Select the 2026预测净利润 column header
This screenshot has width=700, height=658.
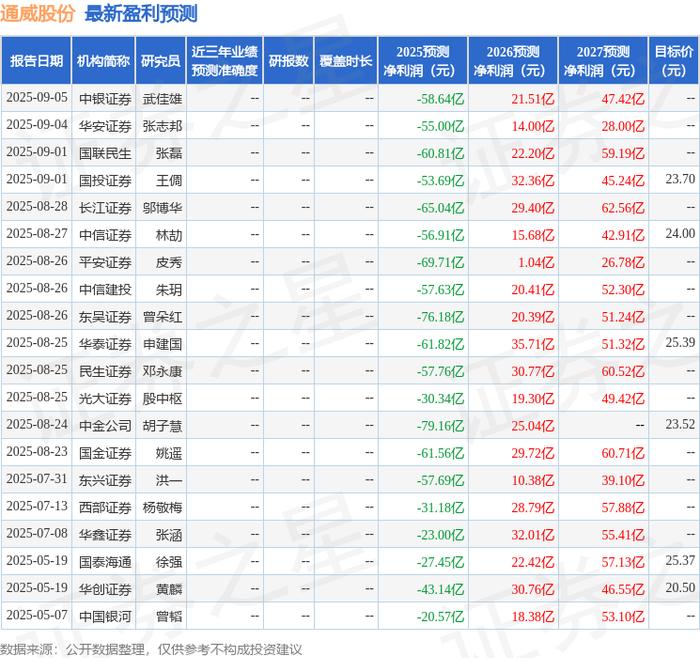coord(513,61)
